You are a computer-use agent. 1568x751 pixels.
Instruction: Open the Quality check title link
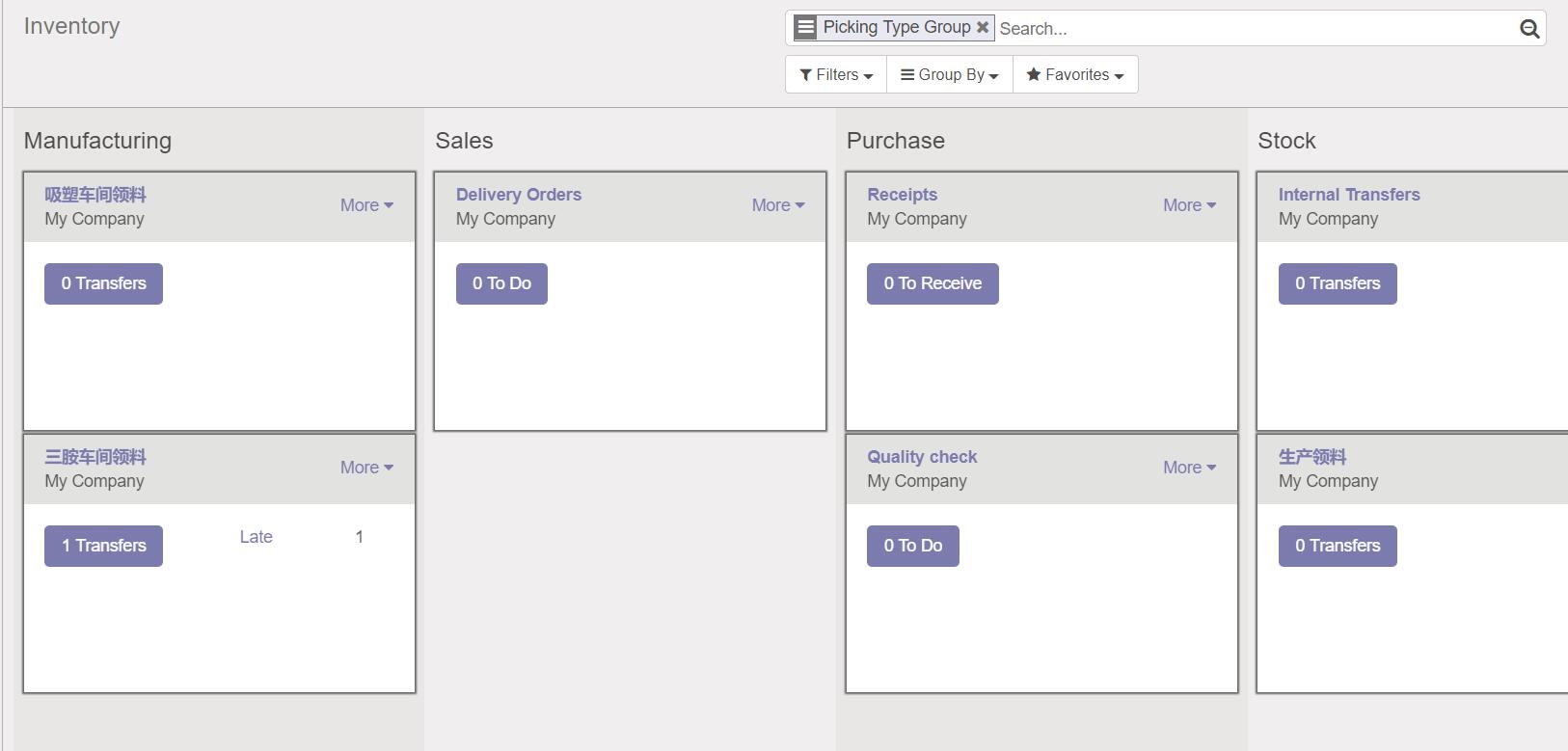(922, 457)
